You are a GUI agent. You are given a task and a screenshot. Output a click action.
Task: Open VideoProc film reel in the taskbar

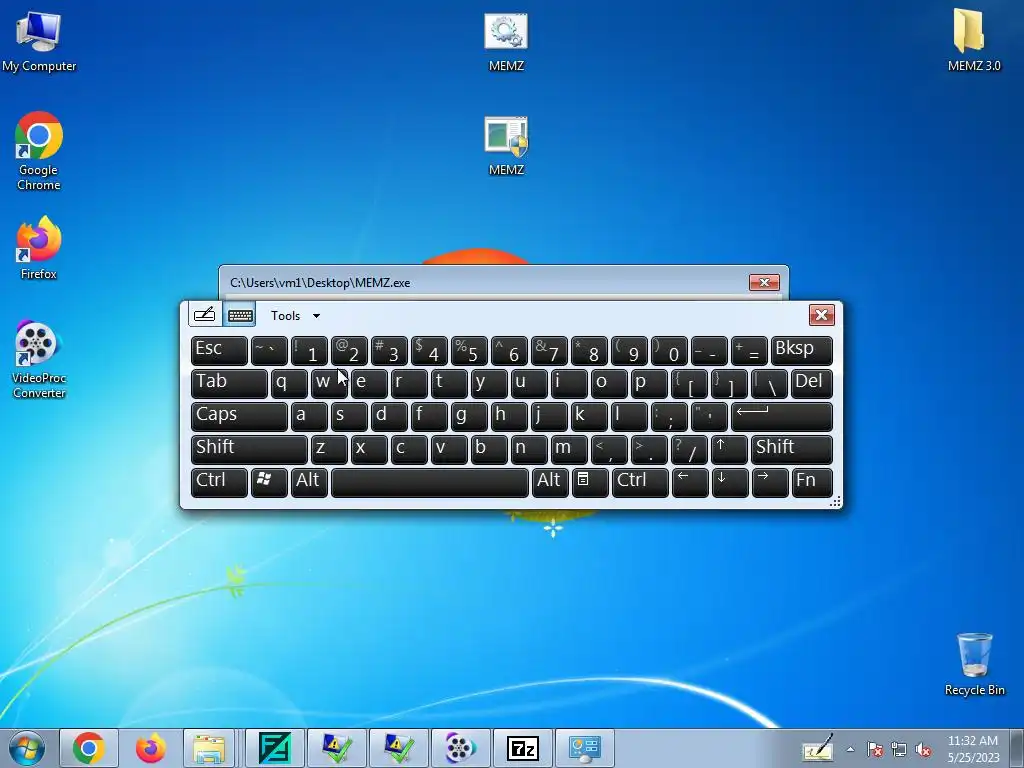tap(460, 748)
